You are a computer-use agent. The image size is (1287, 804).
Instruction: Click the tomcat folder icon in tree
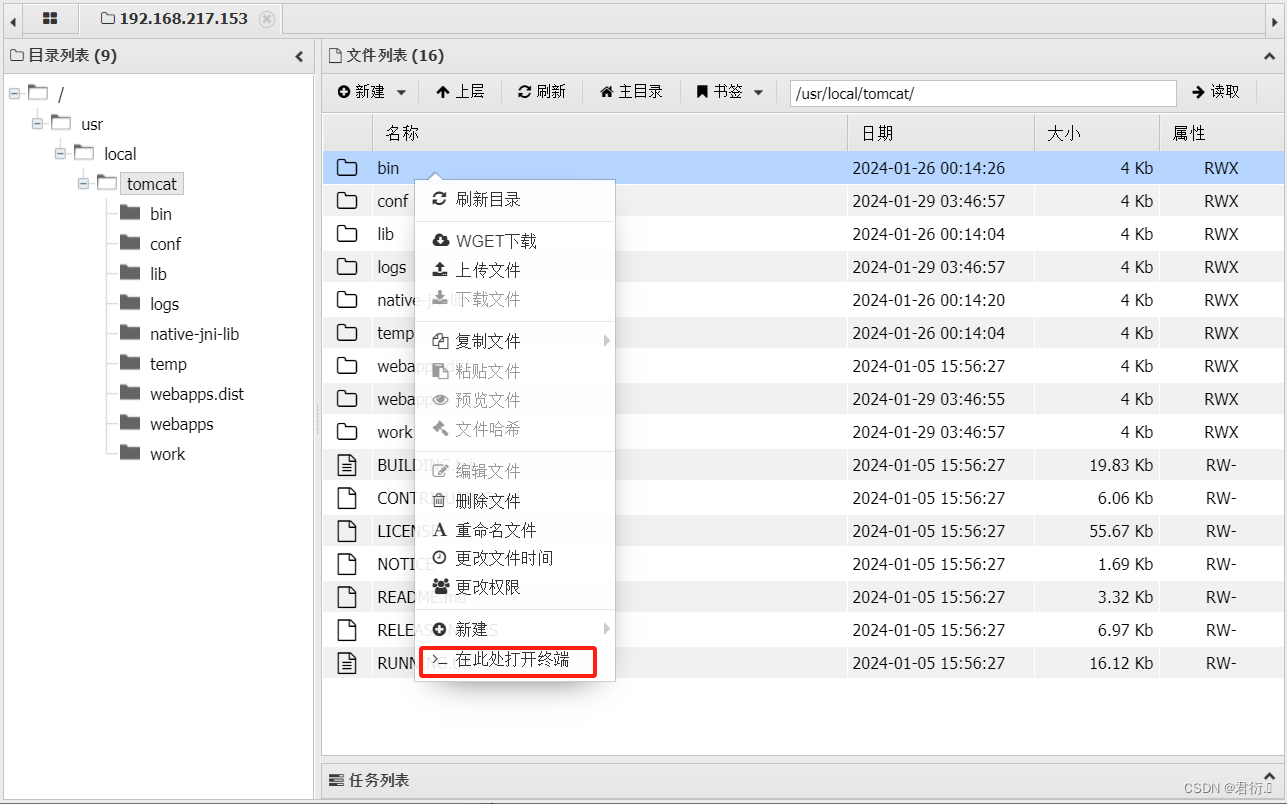click(107, 182)
